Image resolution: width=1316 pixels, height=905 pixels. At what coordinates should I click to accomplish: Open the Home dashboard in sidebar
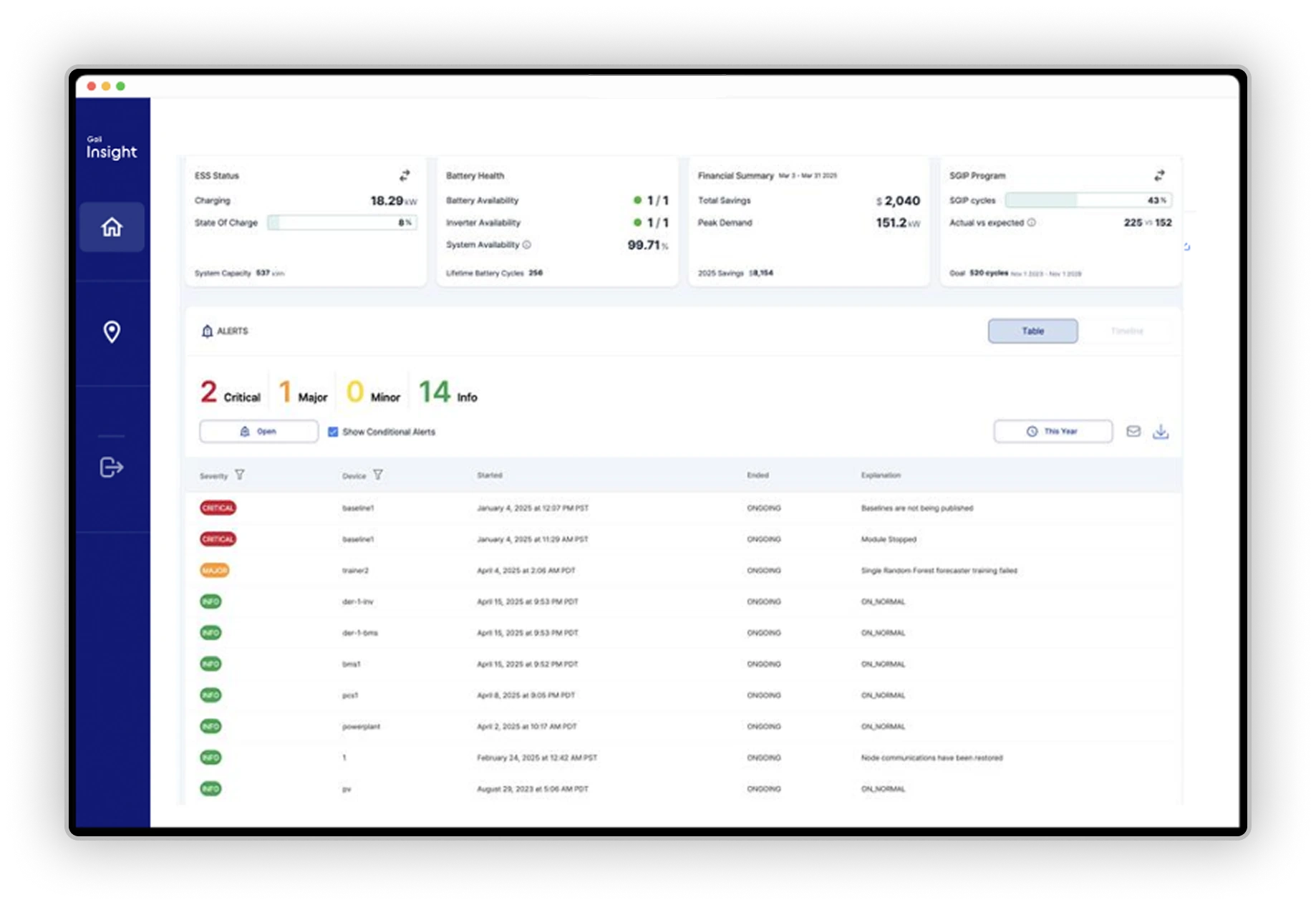(112, 227)
